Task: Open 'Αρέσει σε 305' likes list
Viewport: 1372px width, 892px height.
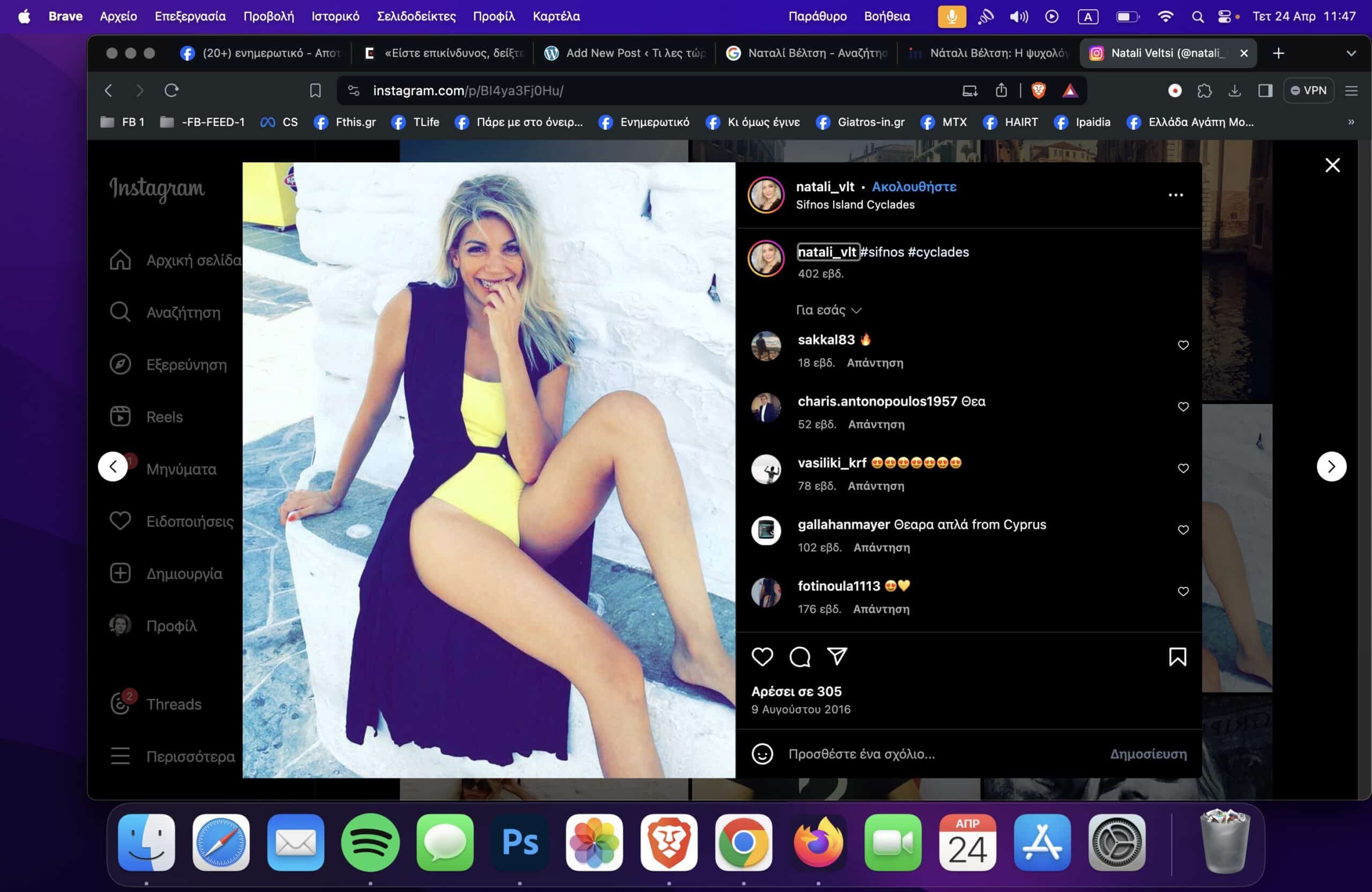Action: click(796, 692)
